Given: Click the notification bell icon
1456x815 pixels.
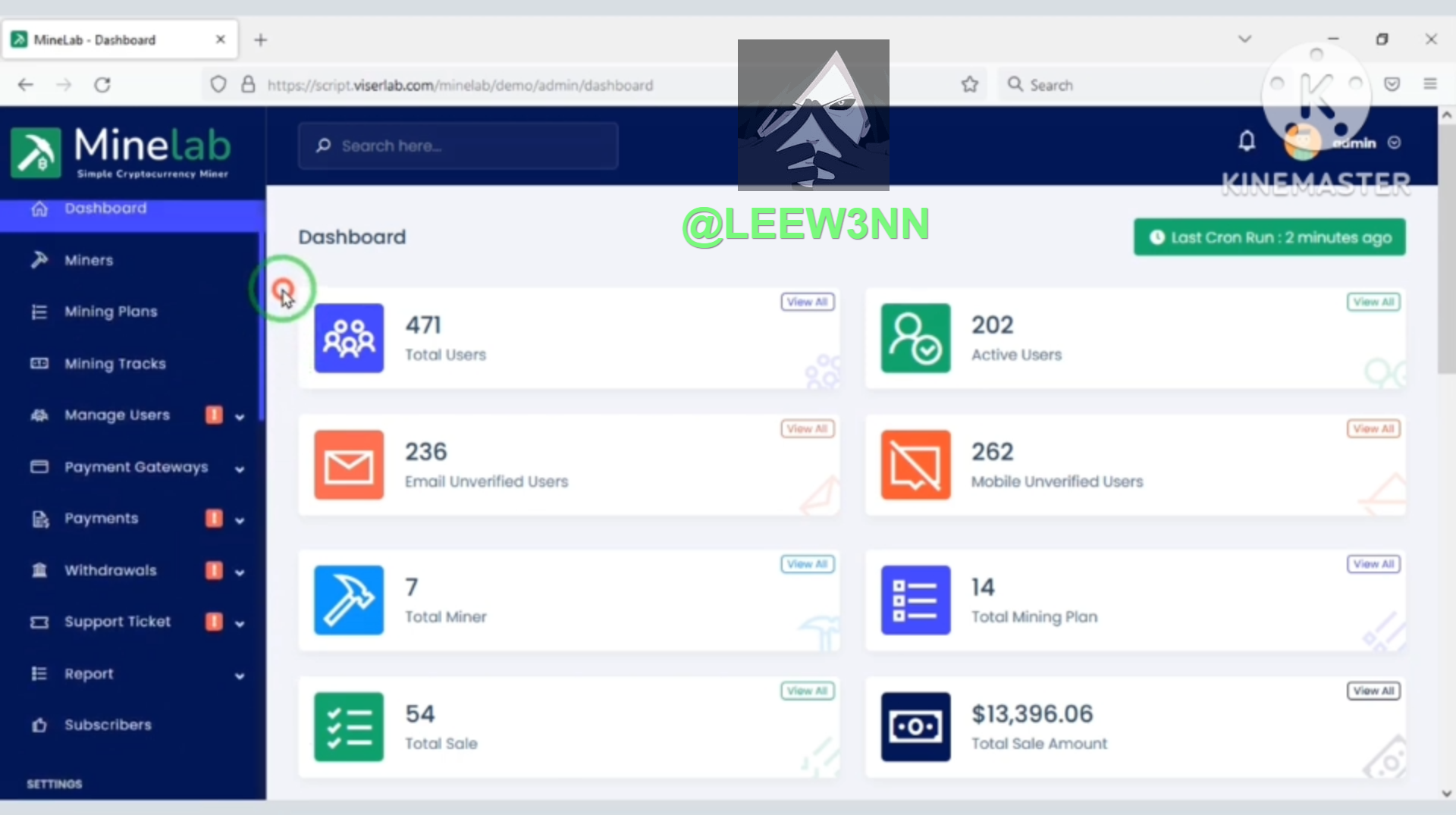Looking at the screenshot, I should point(1247,141).
